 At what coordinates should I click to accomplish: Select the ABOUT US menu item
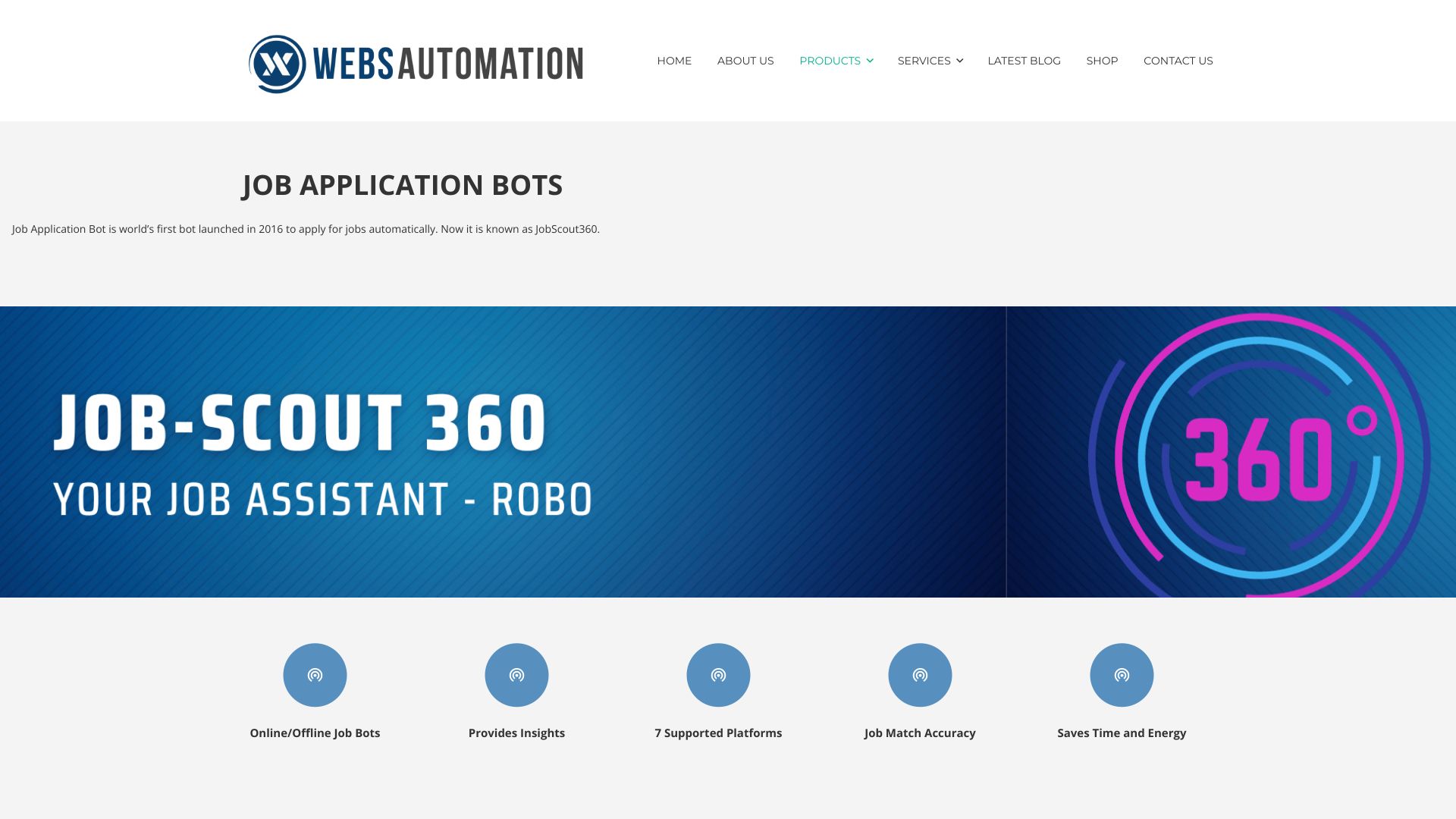coord(745,60)
